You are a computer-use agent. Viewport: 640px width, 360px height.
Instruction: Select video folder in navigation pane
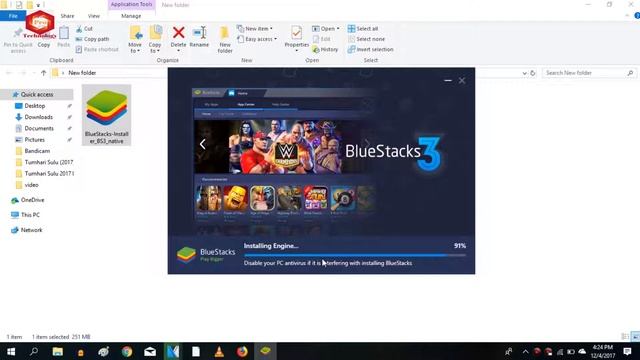pos(31,185)
